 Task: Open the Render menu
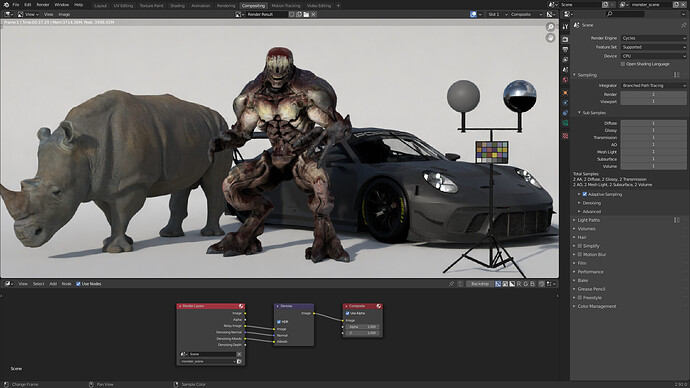click(x=43, y=5)
